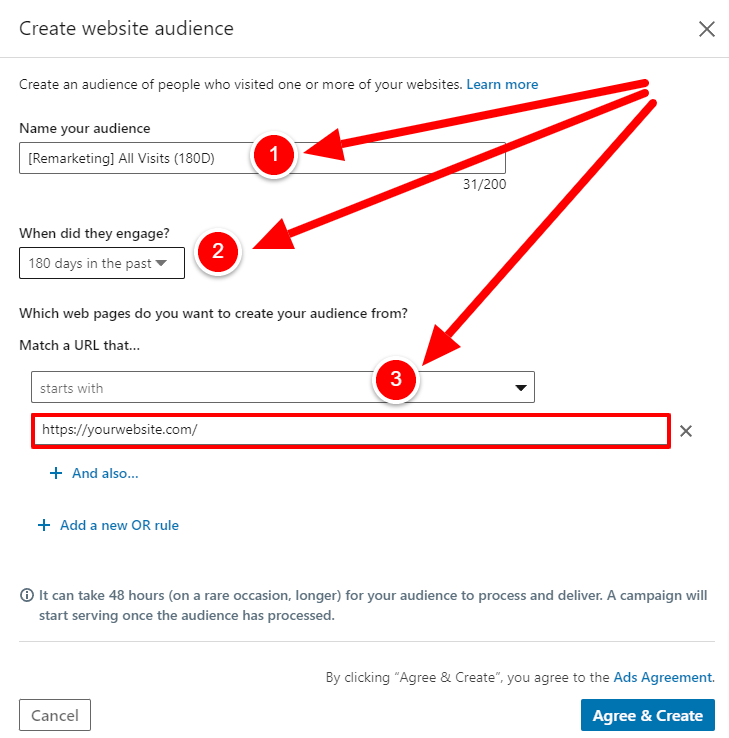Screen dimensions: 729x738
Task: Click the info icon next to the 48 hours note
Action: (27, 595)
